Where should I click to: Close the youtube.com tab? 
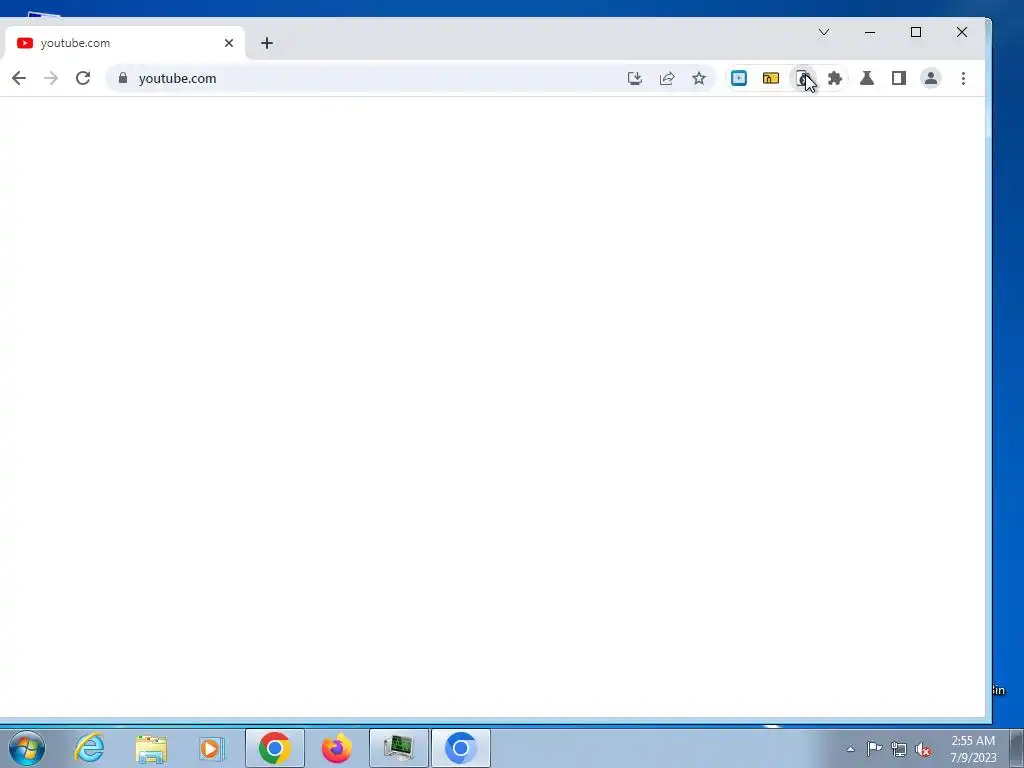coord(229,43)
